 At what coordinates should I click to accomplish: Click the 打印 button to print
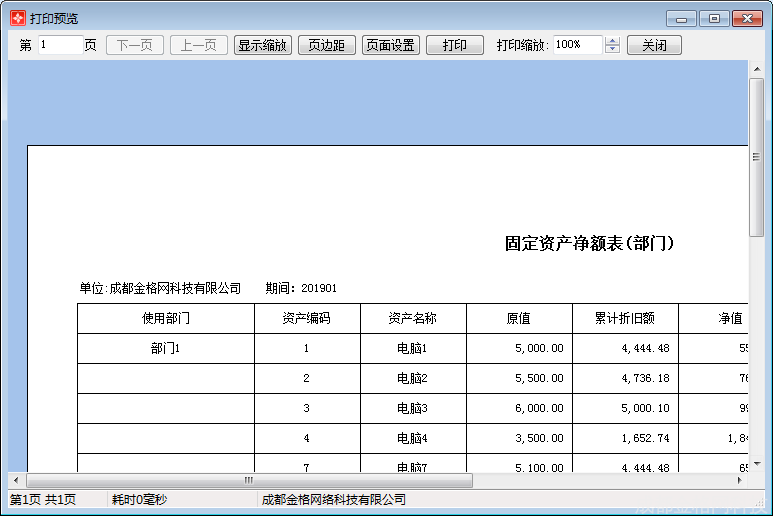pos(455,45)
